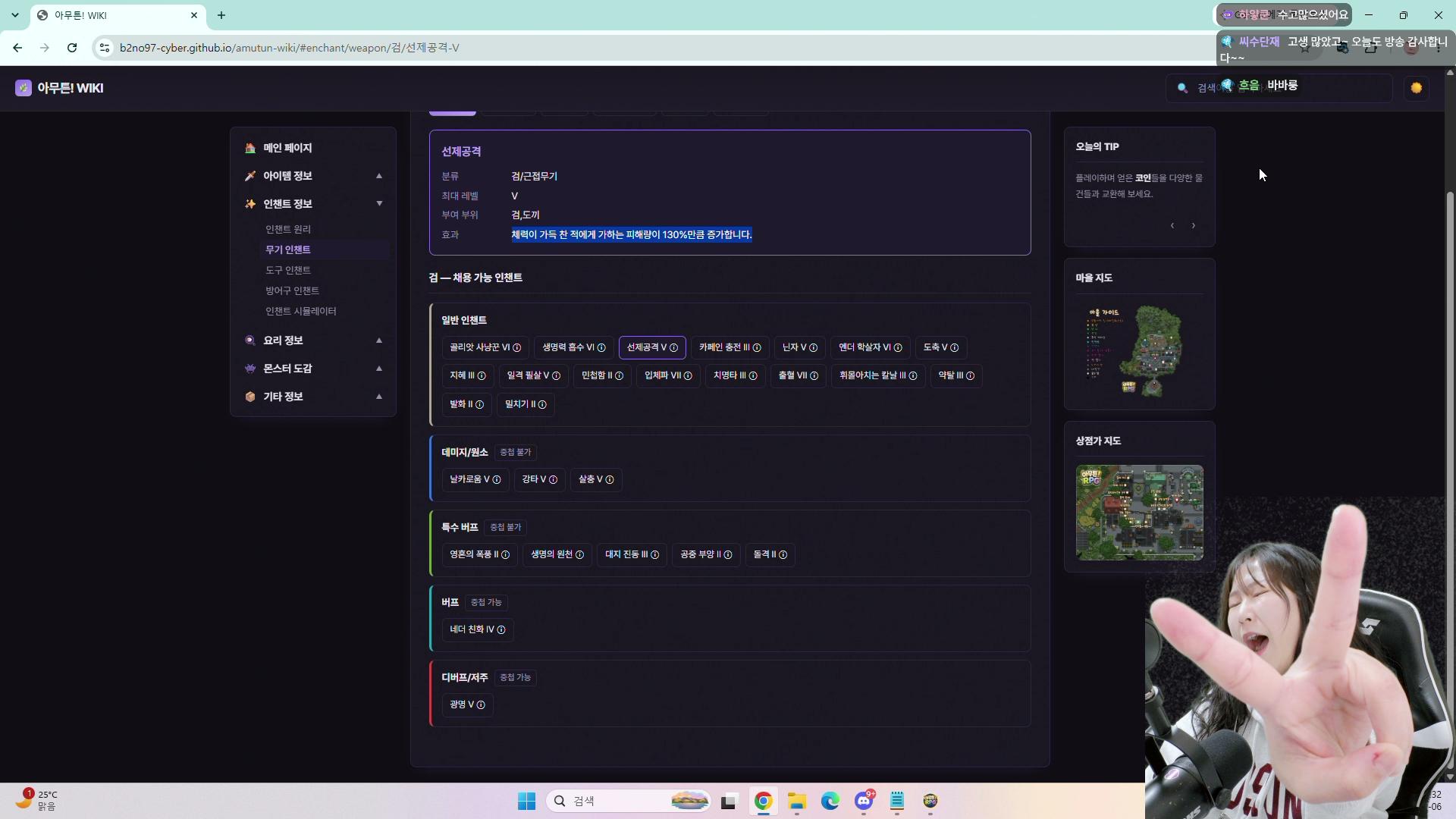Select the 날카로움 V enchant chip

475,479
